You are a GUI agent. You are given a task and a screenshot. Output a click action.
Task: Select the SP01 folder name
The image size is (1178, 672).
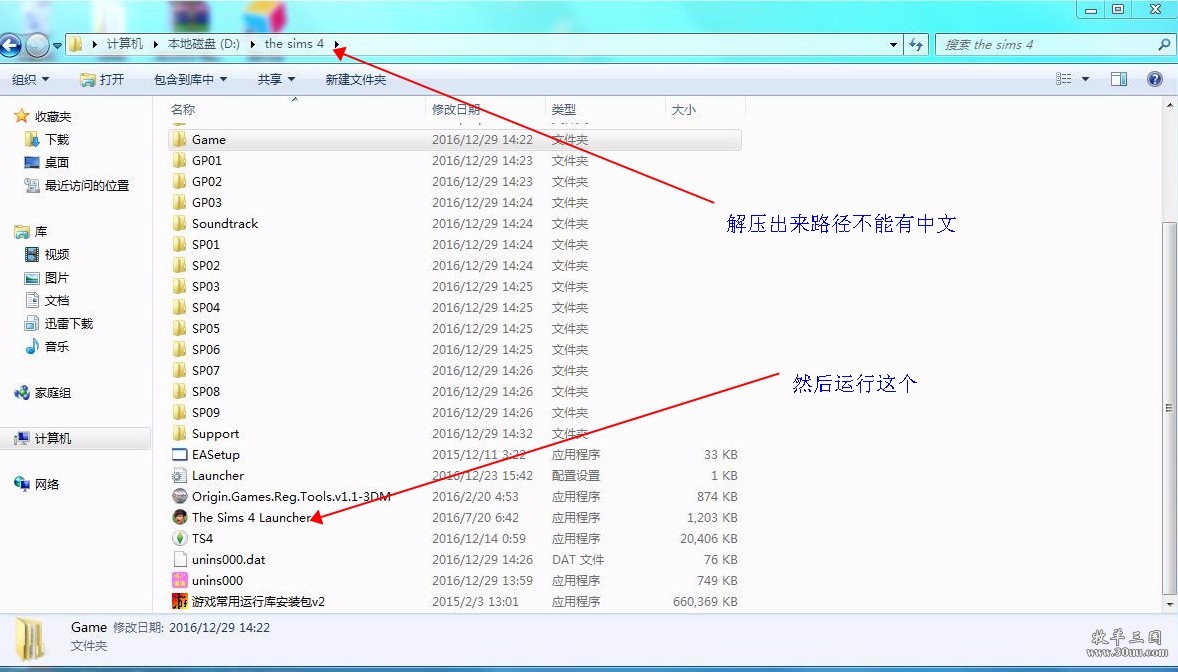pos(206,245)
